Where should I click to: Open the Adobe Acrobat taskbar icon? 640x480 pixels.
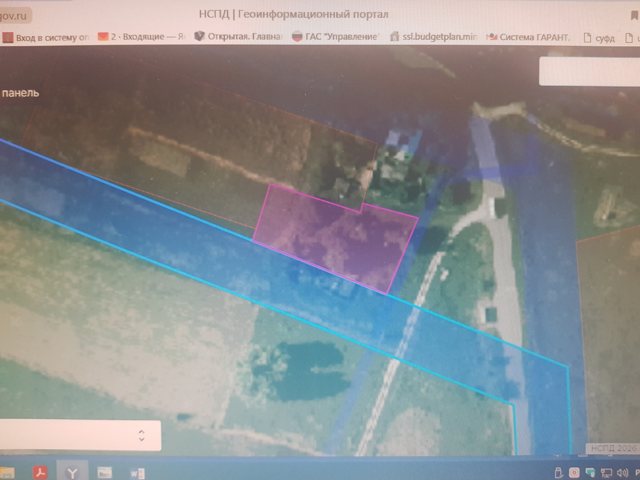click(x=40, y=472)
